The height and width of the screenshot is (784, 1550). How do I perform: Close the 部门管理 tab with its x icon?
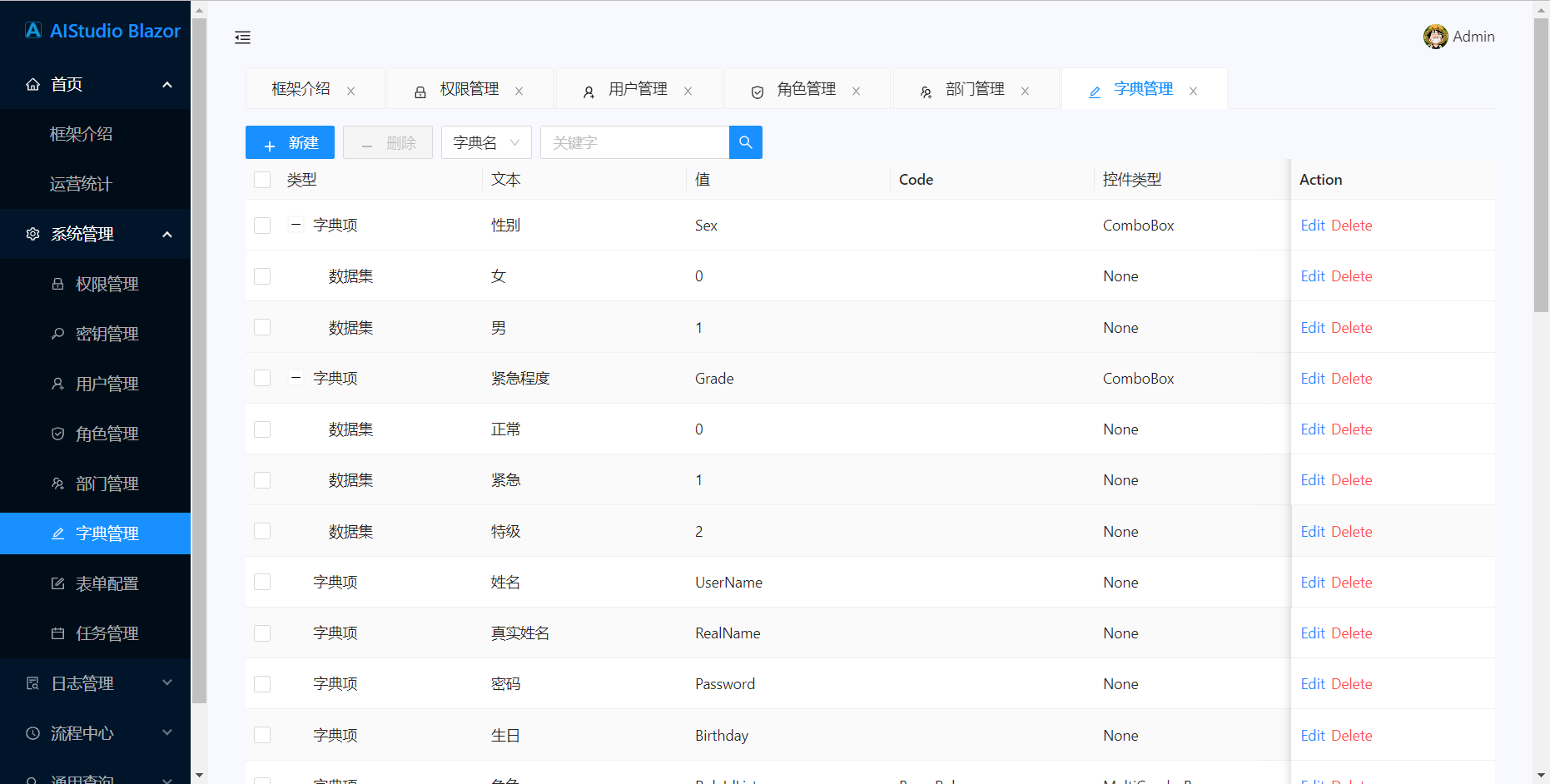click(1025, 91)
